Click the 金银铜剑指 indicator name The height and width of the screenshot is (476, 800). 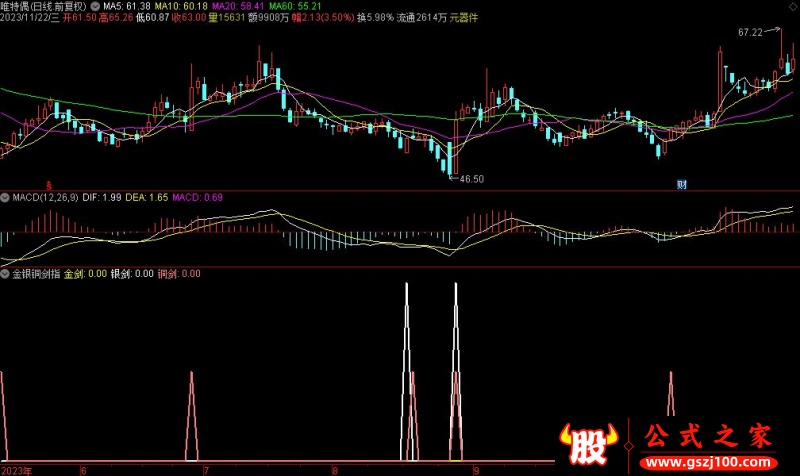36,274
